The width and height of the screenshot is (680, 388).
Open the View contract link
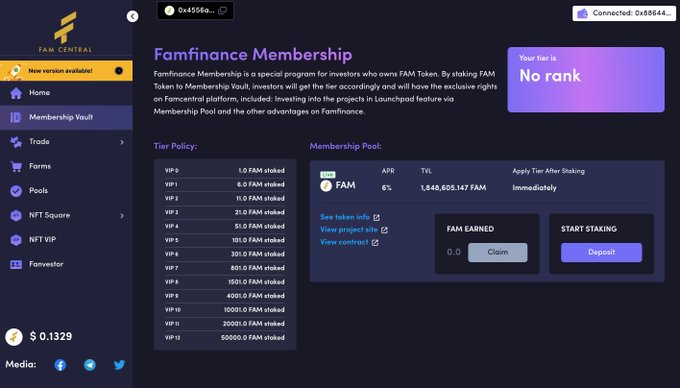[x=344, y=242]
